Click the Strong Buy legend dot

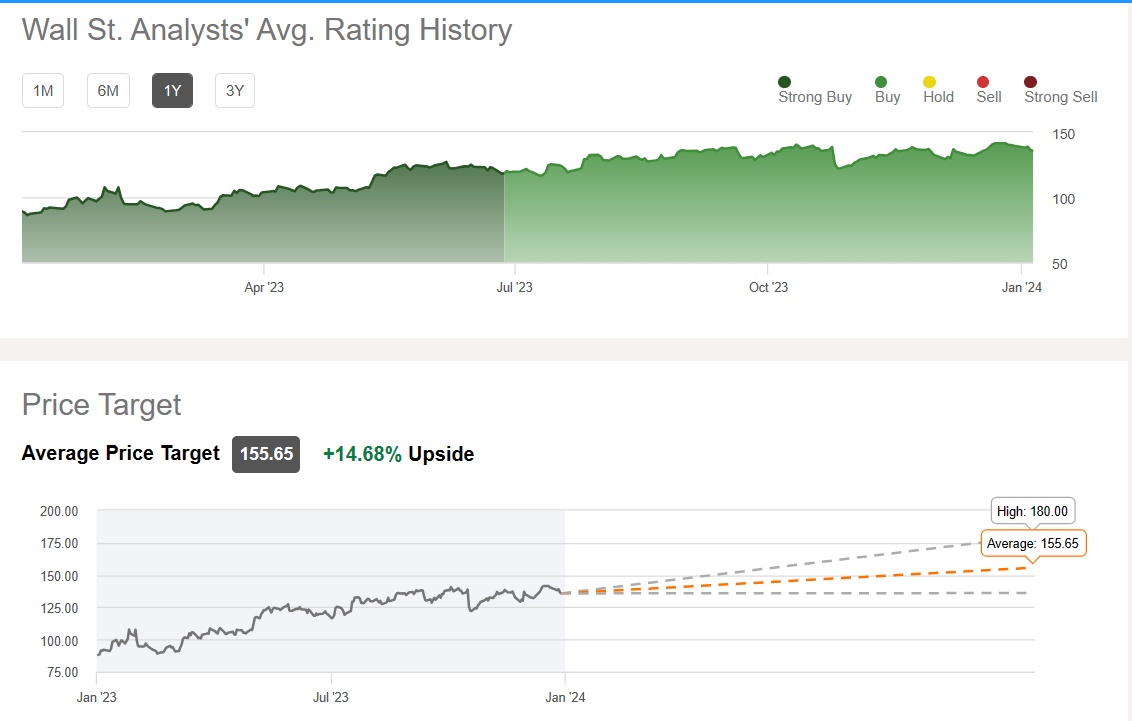click(785, 82)
